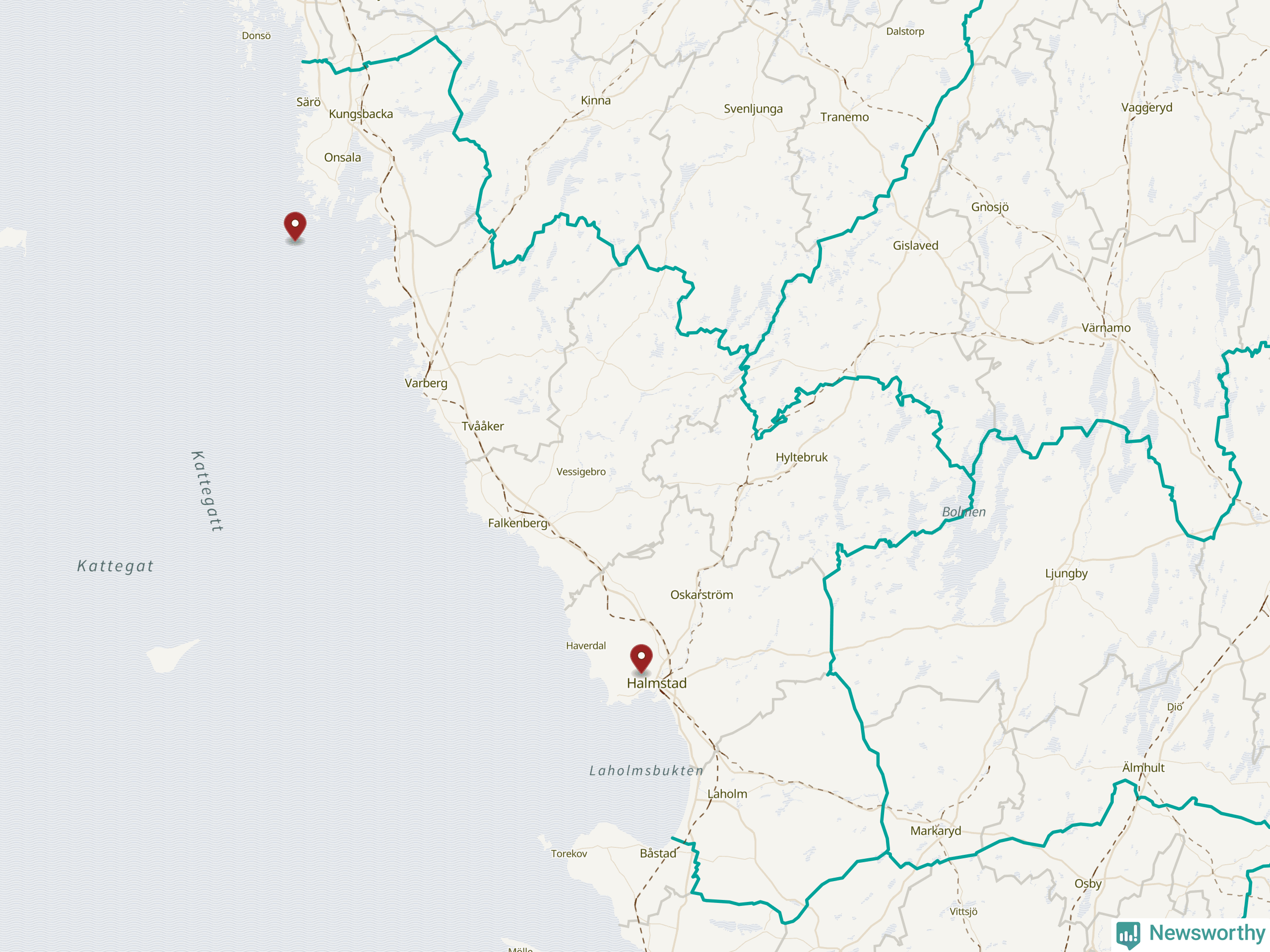This screenshot has height=952, width=1270.
Task: Select the Kungsbacka label
Action: (361, 114)
